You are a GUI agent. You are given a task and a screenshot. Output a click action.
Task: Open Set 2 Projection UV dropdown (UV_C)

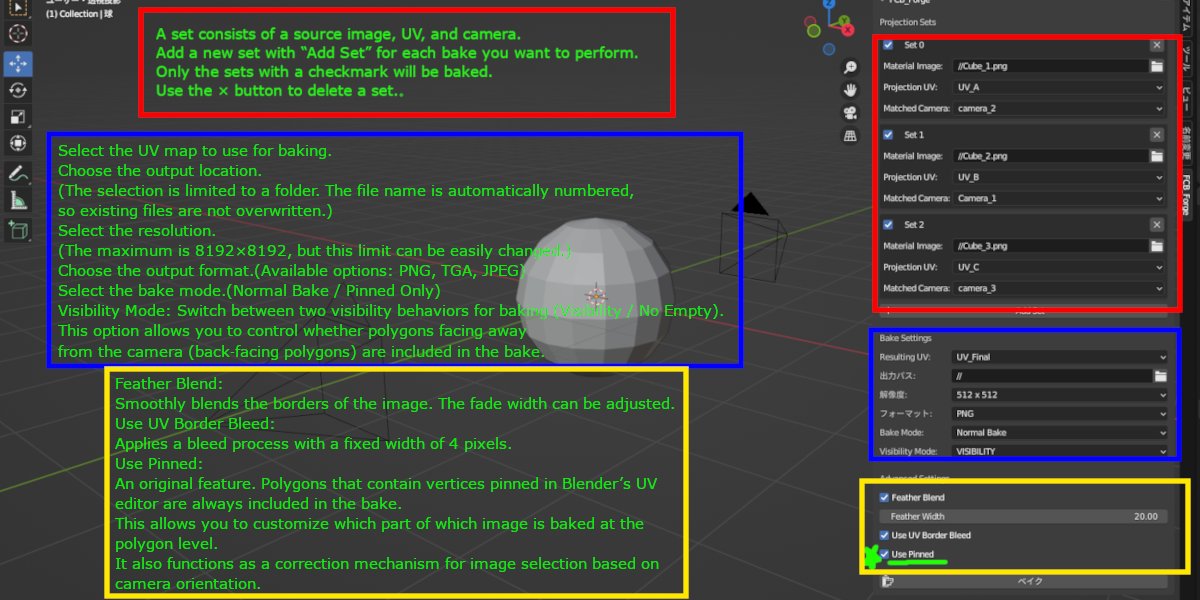(1059, 267)
